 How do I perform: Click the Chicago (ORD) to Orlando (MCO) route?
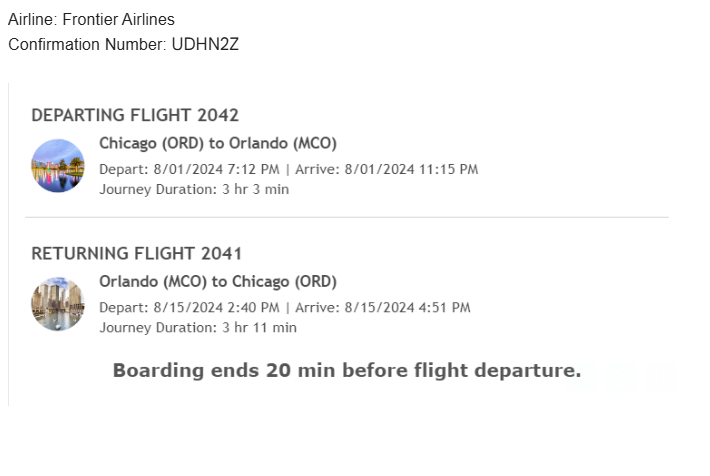tap(218, 143)
